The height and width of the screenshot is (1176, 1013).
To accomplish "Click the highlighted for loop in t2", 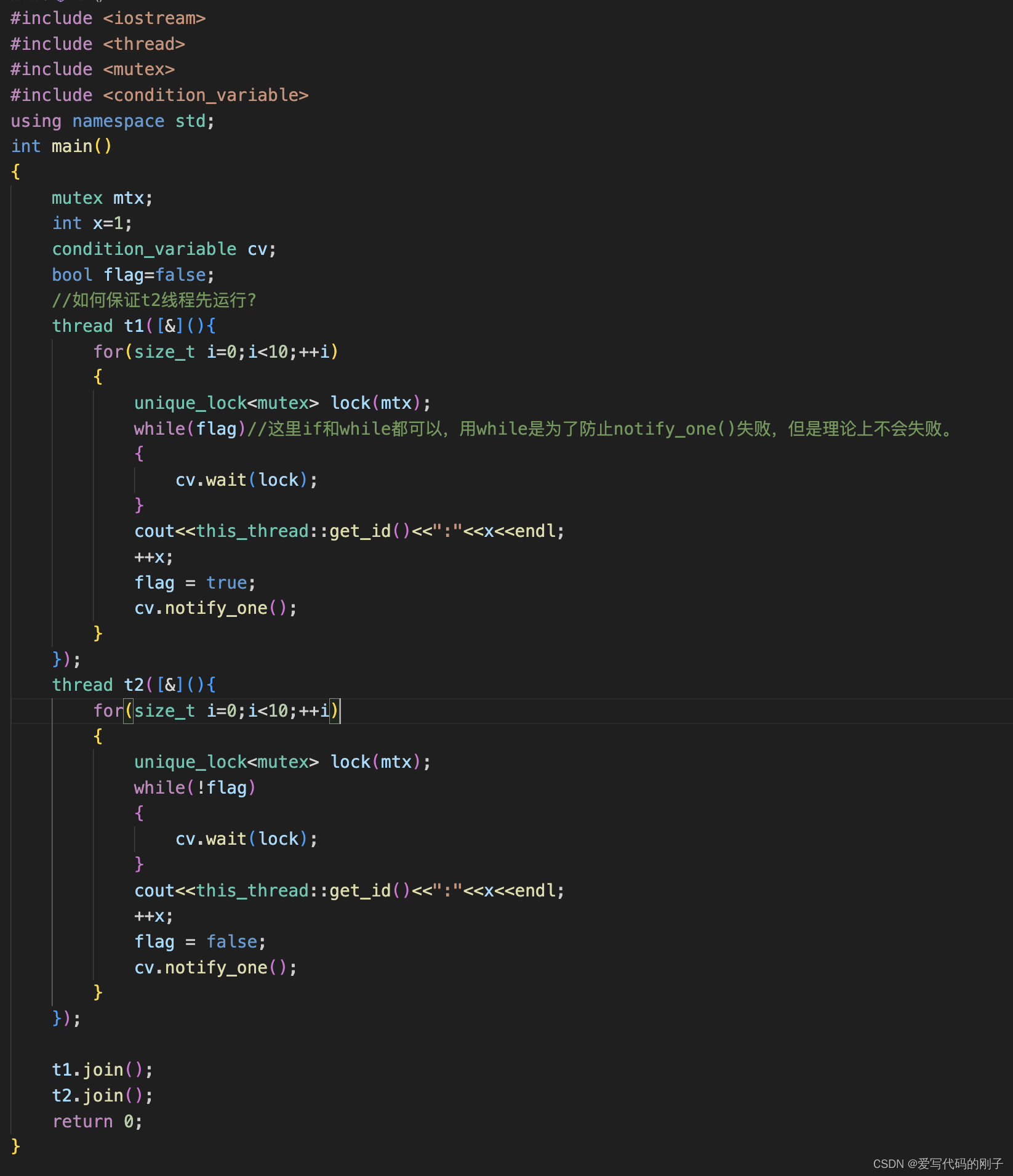I will pyautogui.click(x=217, y=711).
